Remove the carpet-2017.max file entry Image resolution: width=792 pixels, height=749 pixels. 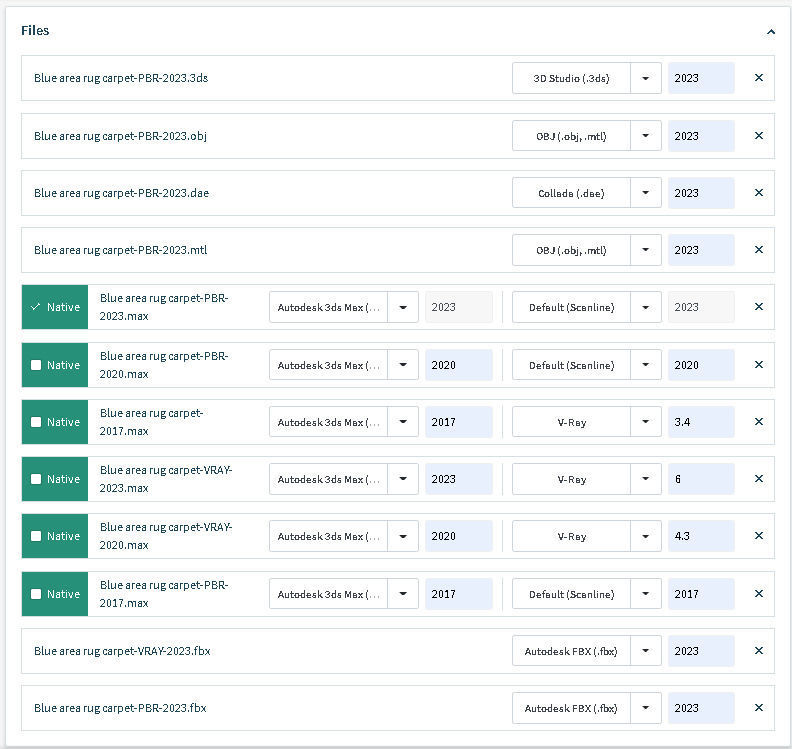[x=758, y=422]
